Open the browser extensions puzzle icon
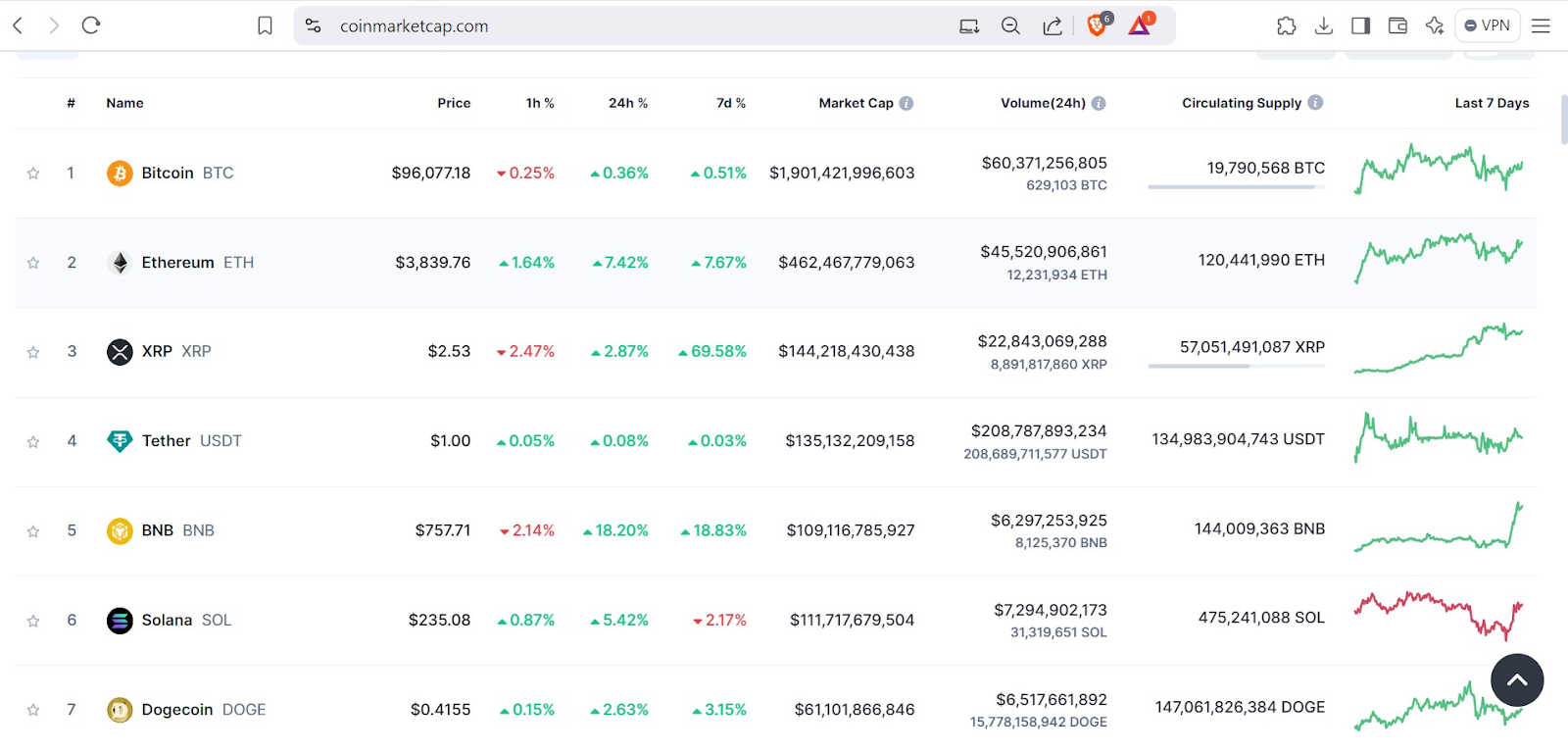 [1287, 26]
